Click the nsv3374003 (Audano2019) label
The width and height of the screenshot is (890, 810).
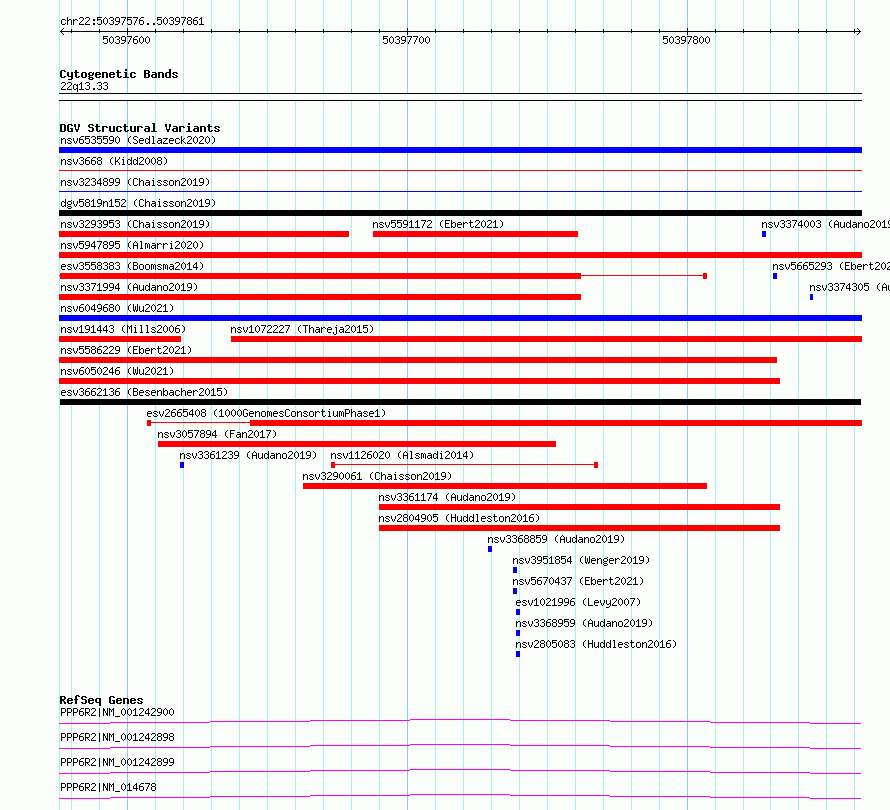826,224
